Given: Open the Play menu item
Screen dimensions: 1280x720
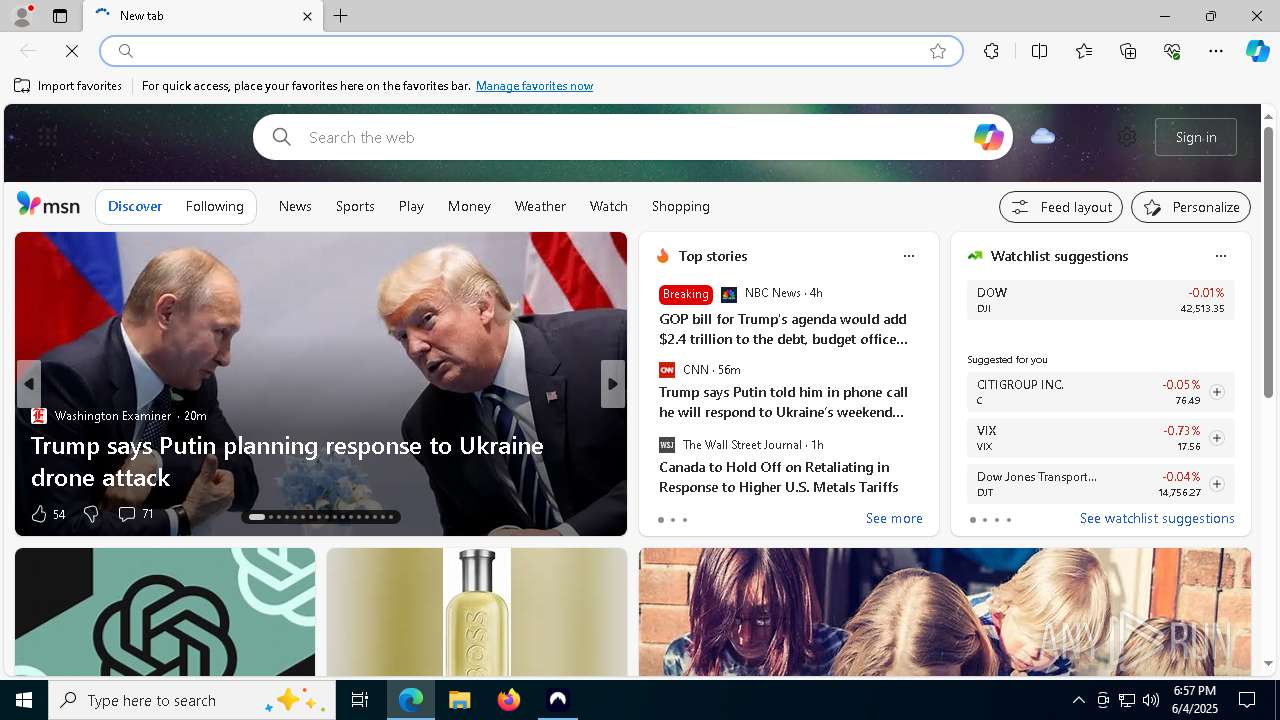Looking at the screenshot, I should 411,206.
